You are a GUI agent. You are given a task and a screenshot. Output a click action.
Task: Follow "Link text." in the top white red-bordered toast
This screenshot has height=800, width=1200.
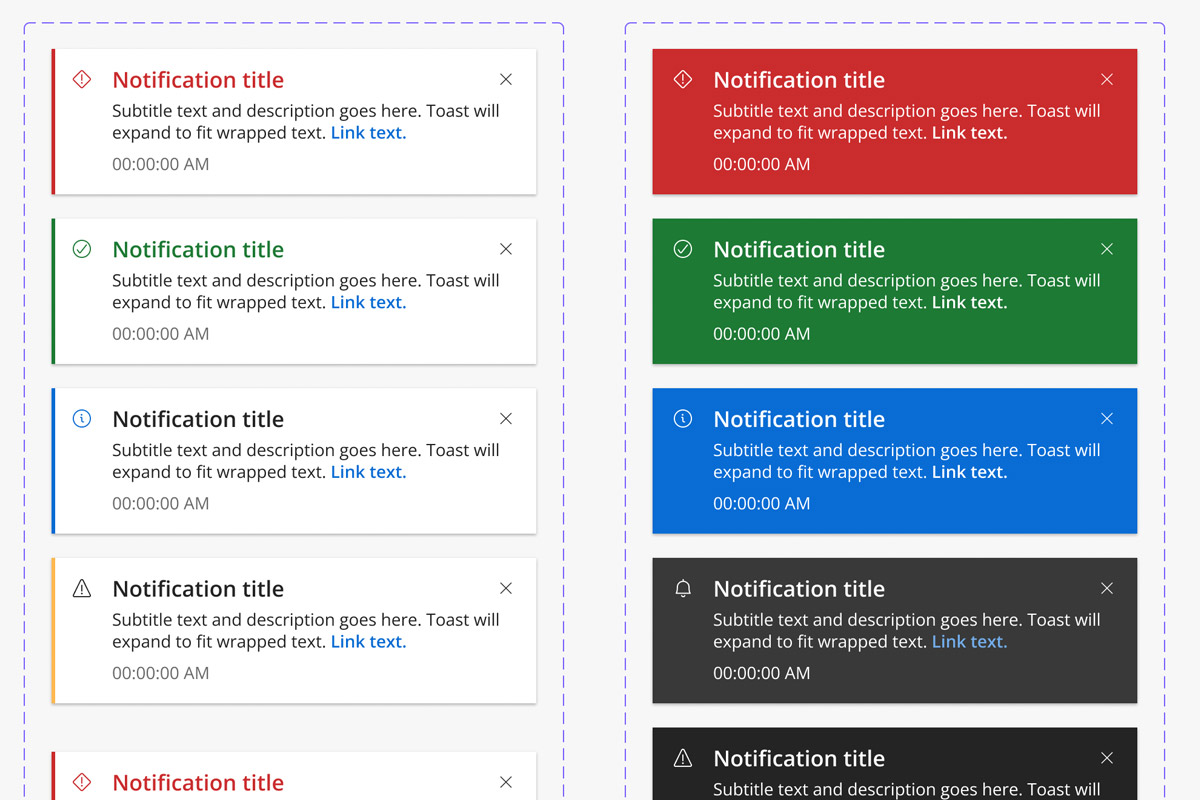(x=368, y=133)
